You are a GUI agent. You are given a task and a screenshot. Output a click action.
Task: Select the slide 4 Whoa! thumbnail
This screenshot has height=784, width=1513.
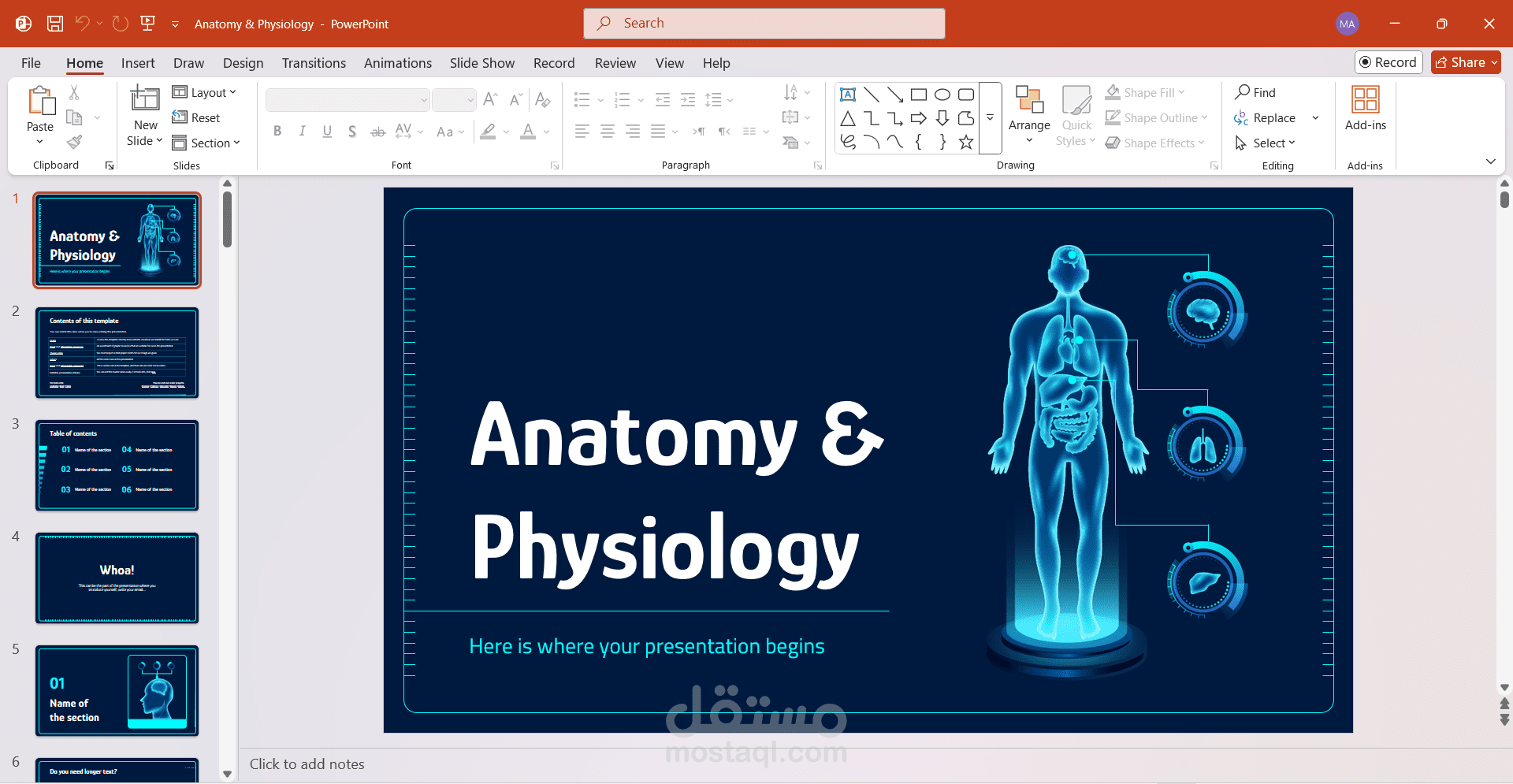point(117,578)
